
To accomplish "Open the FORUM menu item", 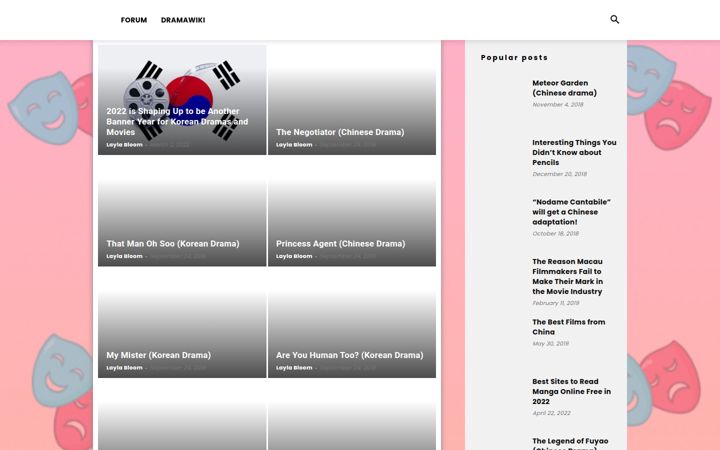I will [x=134, y=20].
